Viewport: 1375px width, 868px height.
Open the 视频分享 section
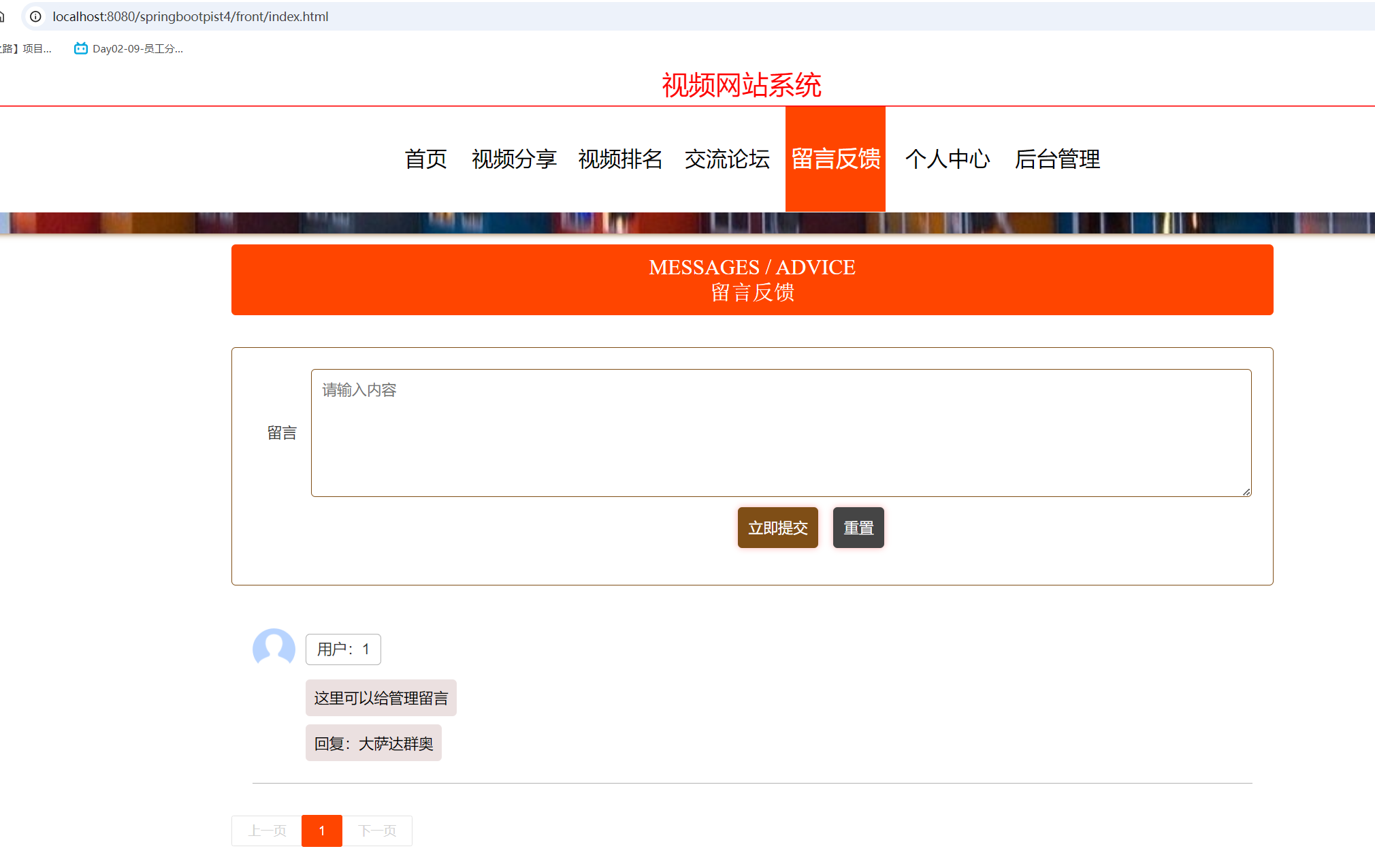[x=514, y=159]
